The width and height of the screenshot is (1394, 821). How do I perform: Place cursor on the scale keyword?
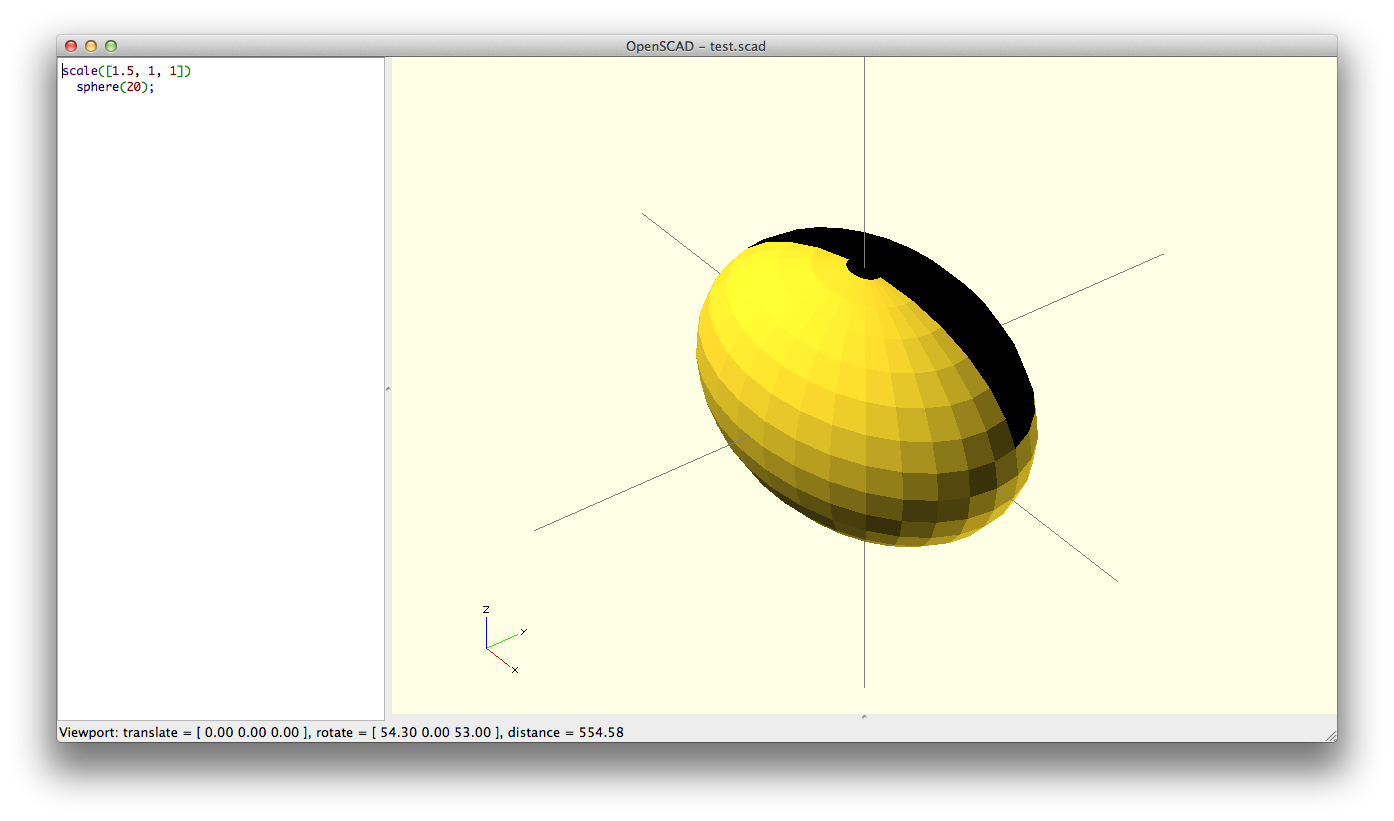[x=80, y=71]
